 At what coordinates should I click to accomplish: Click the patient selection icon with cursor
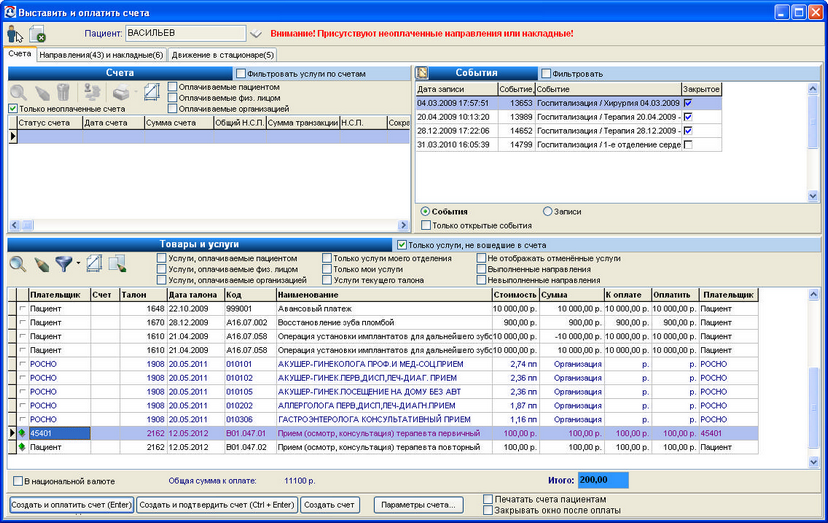[15, 34]
